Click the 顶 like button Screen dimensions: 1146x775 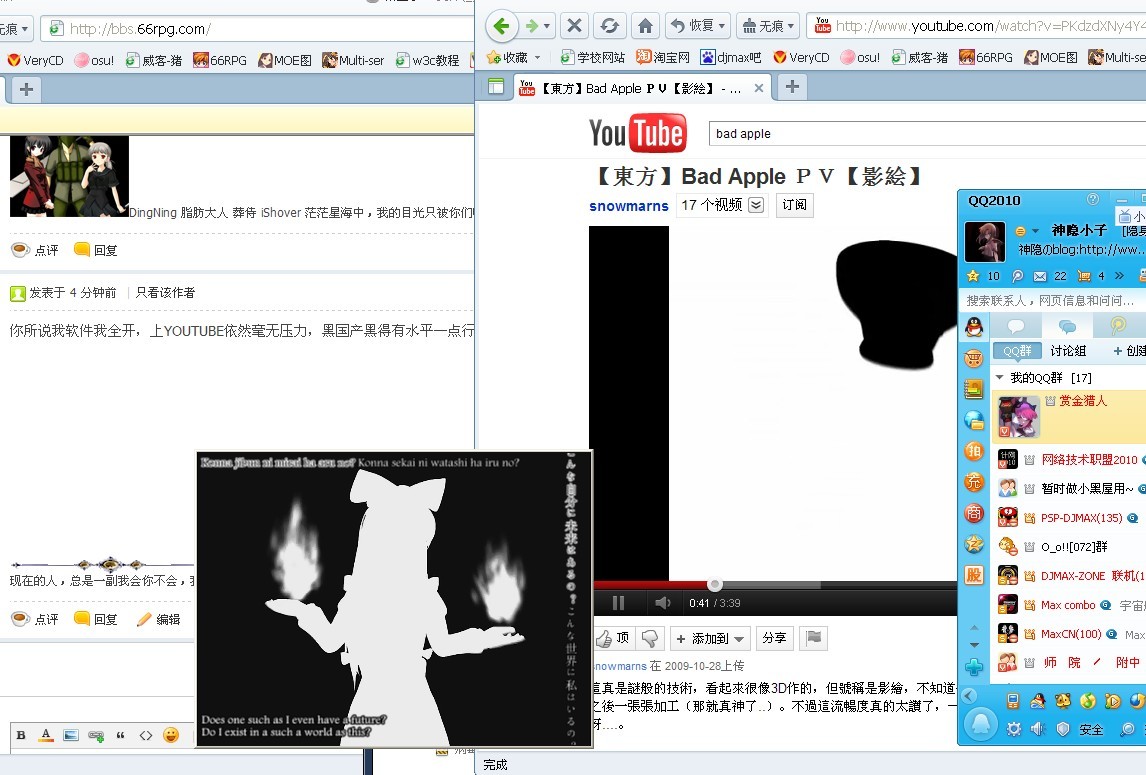[x=612, y=638]
